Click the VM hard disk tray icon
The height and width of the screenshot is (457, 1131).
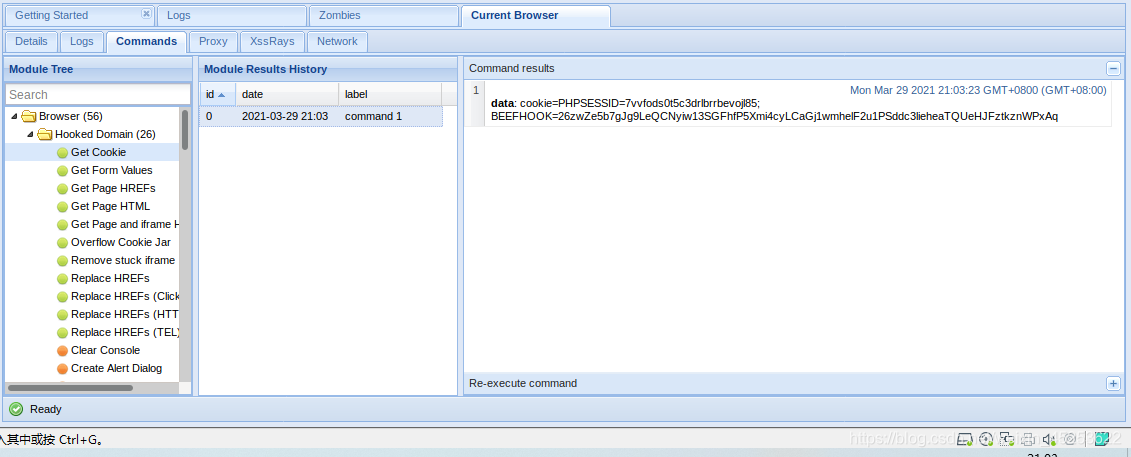(965, 439)
